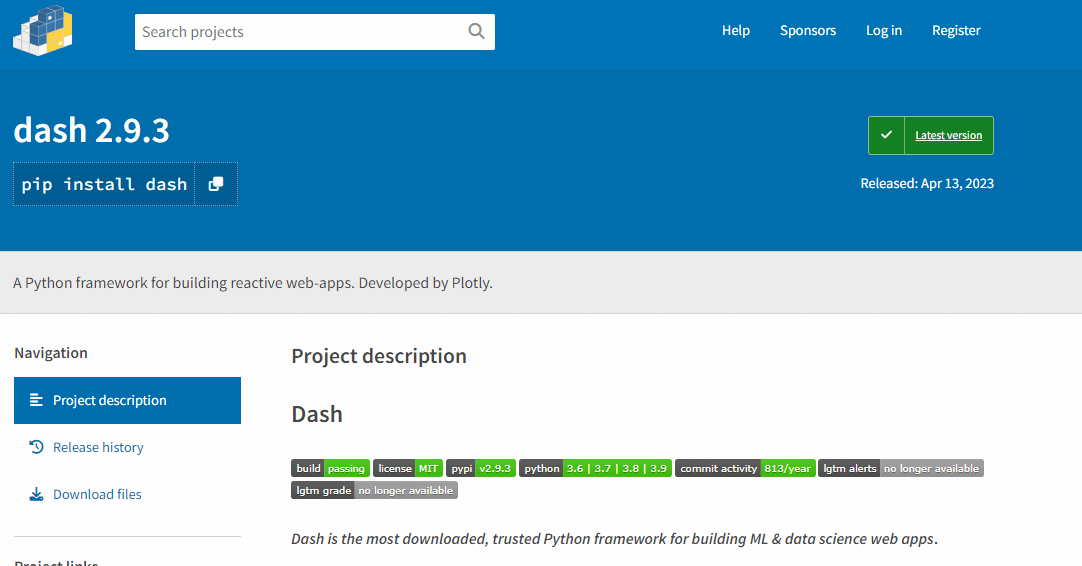This screenshot has width=1082, height=566.
Task: Click the Log in link
Action: tap(884, 31)
